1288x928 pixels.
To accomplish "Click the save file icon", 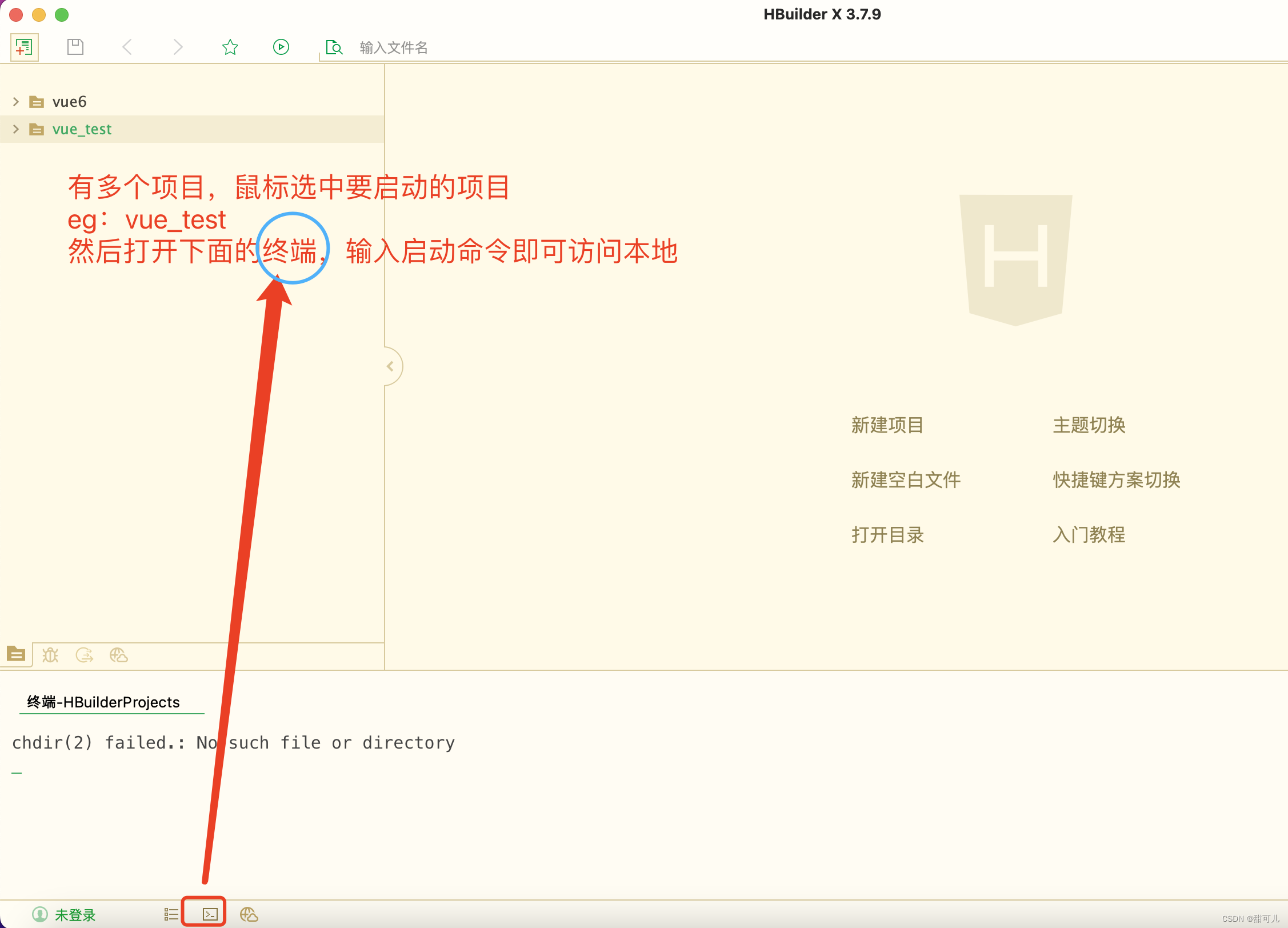I will tap(75, 47).
